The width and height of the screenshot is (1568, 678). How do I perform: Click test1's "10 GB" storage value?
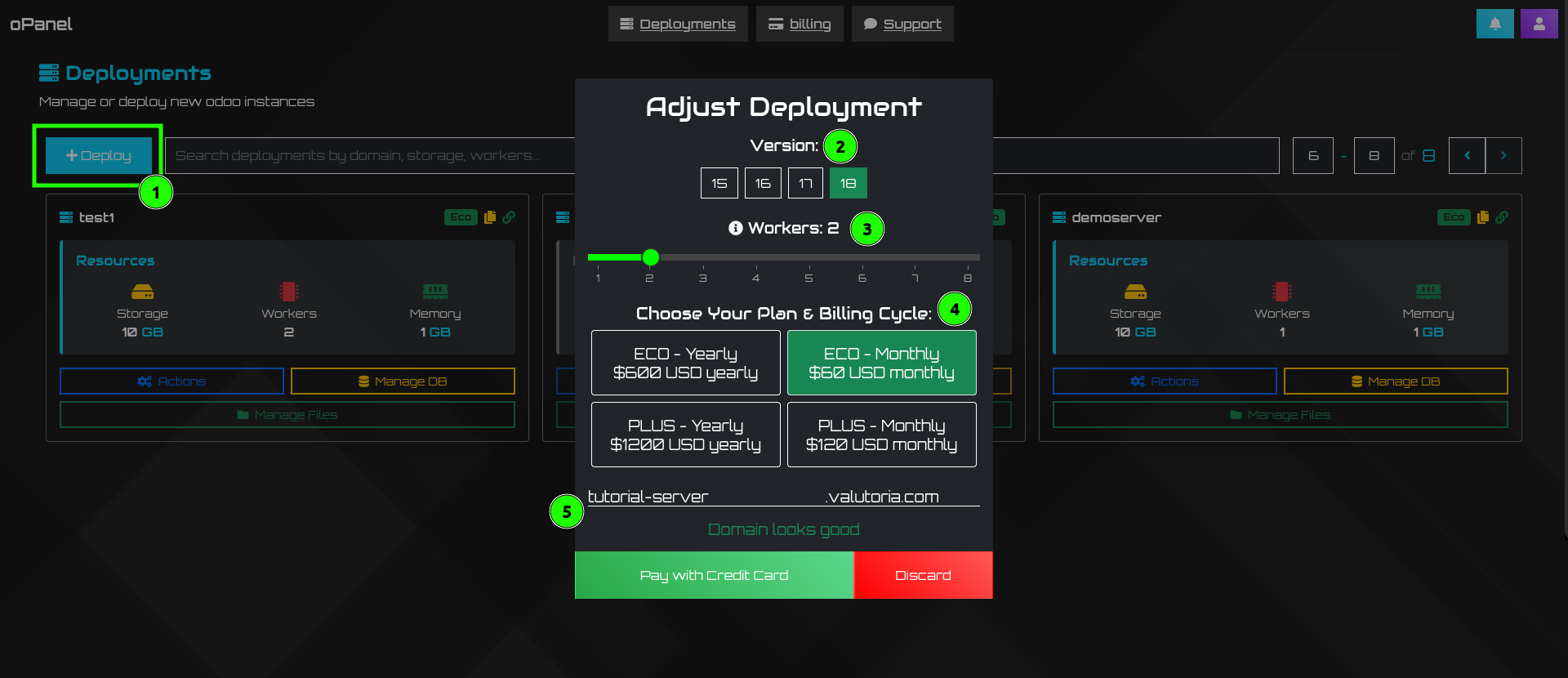click(142, 332)
